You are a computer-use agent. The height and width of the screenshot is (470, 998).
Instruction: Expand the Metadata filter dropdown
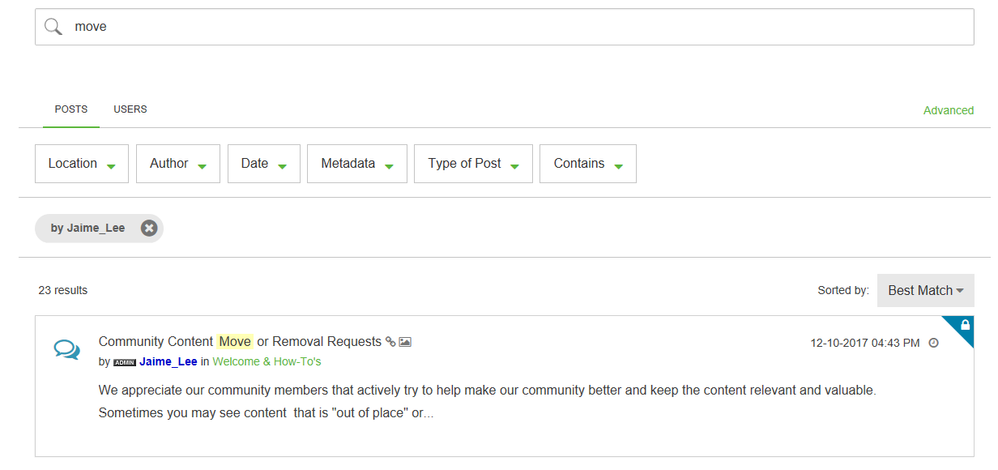357,164
